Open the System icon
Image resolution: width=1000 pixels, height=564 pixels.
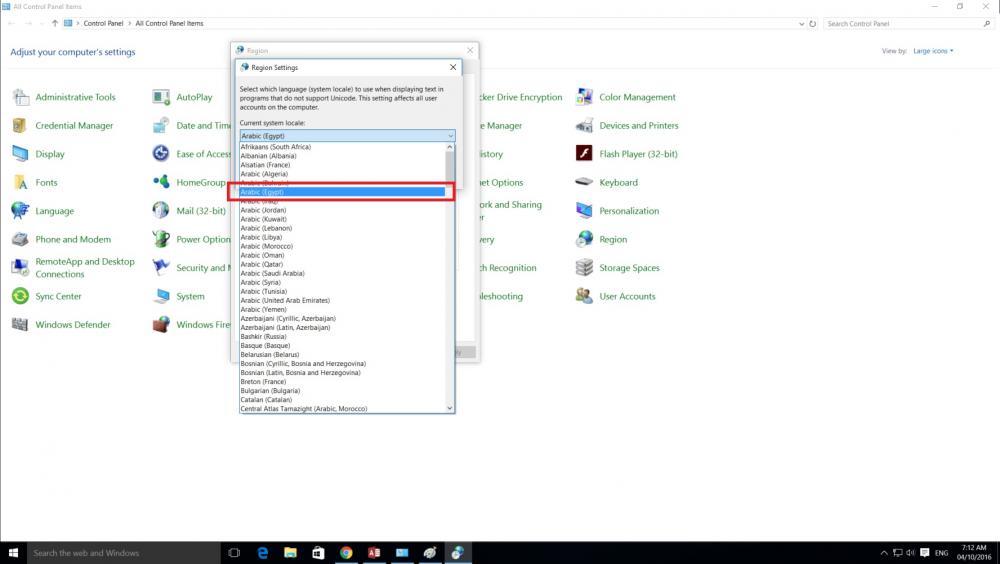coord(161,296)
